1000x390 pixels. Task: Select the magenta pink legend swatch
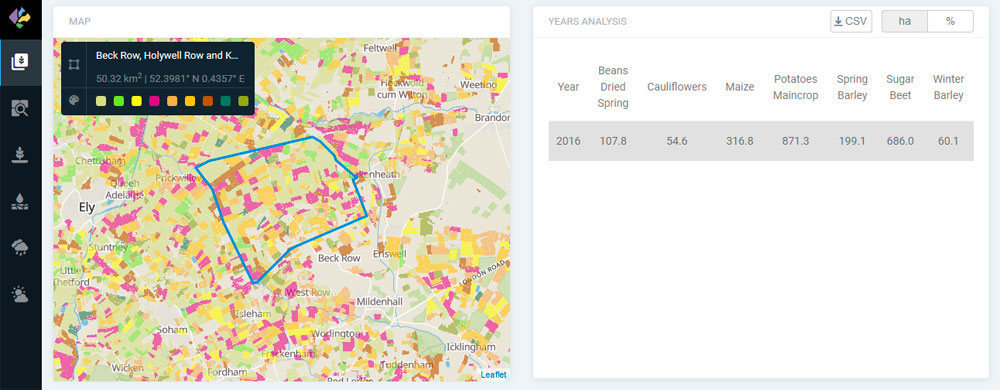pyautogui.click(x=154, y=101)
